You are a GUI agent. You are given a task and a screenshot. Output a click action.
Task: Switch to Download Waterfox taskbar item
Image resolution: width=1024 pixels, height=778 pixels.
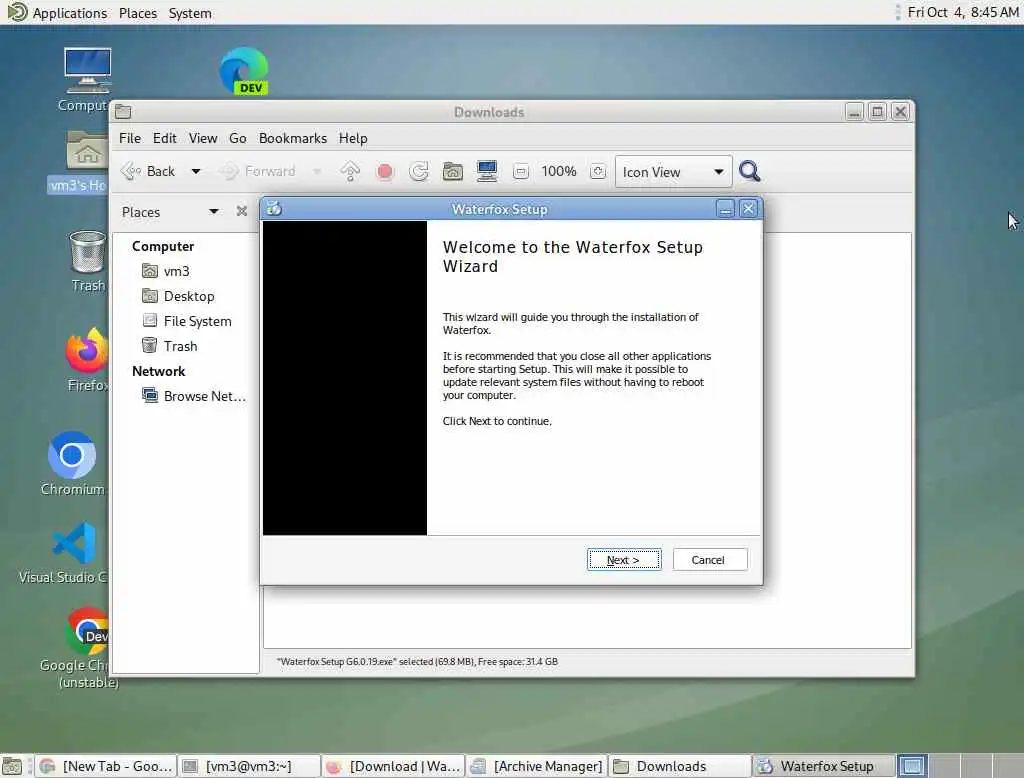point(393,766)
